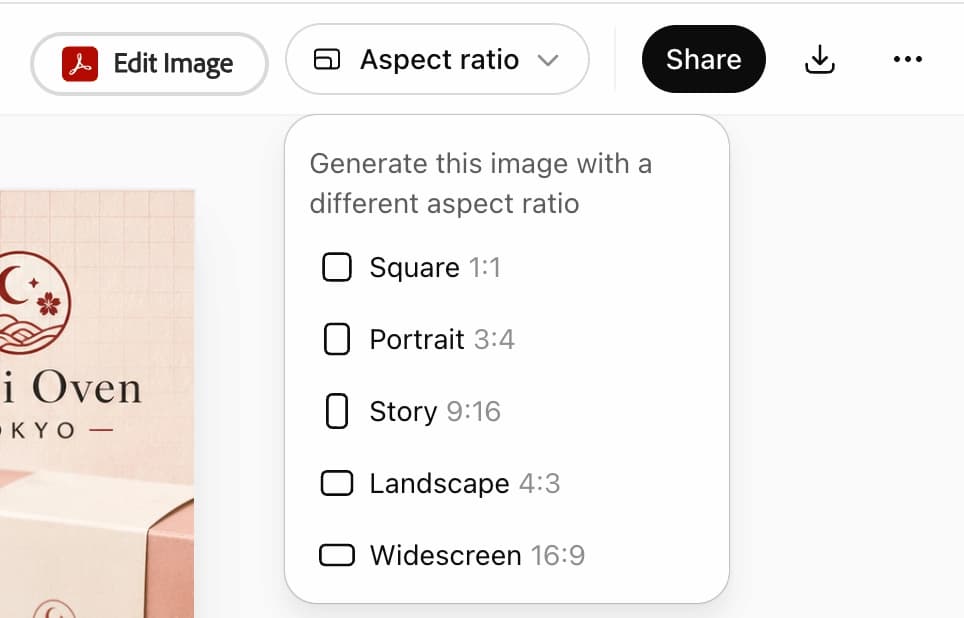
Task: Click the Share button
Action: [x=703, y=59]
